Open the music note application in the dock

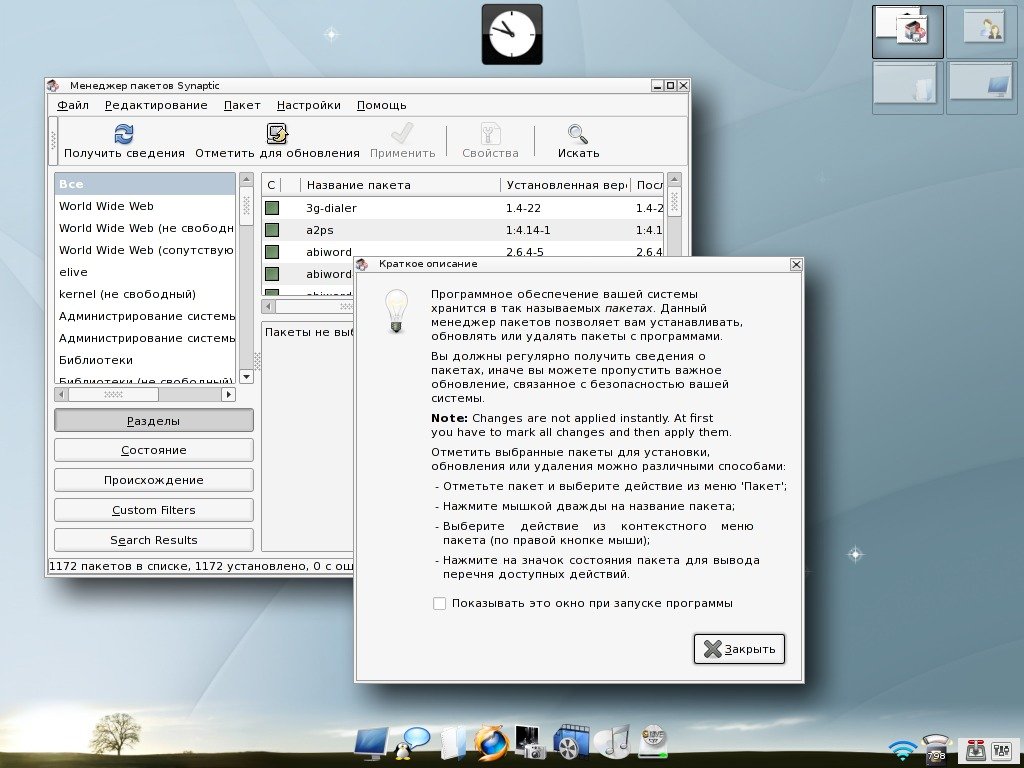pyautogui.click(x=612, y=743)
